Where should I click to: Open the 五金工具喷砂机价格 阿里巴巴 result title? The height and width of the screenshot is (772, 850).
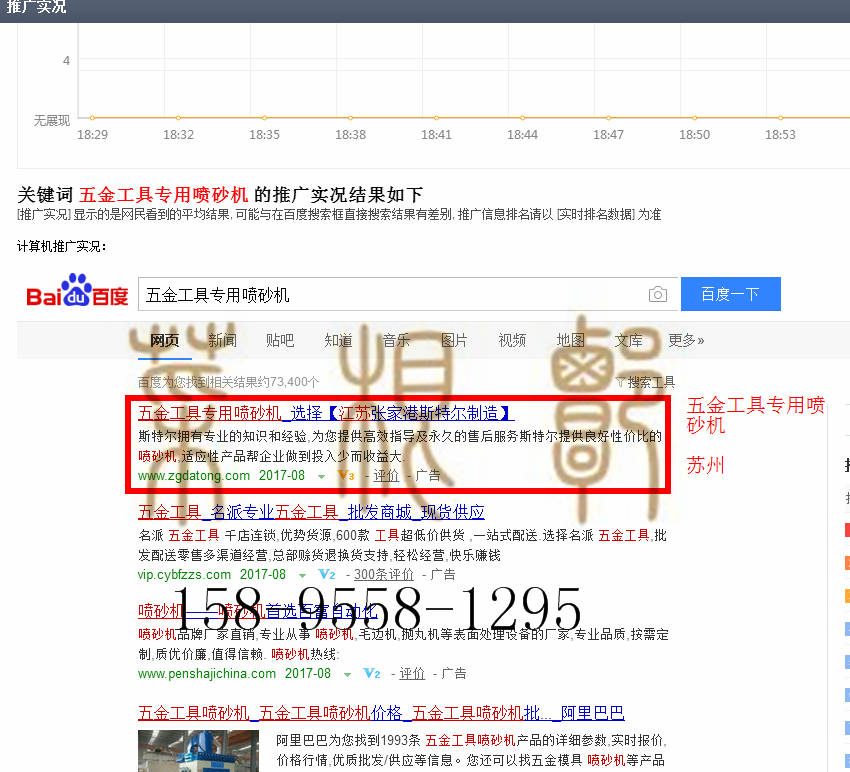[381, 712]
